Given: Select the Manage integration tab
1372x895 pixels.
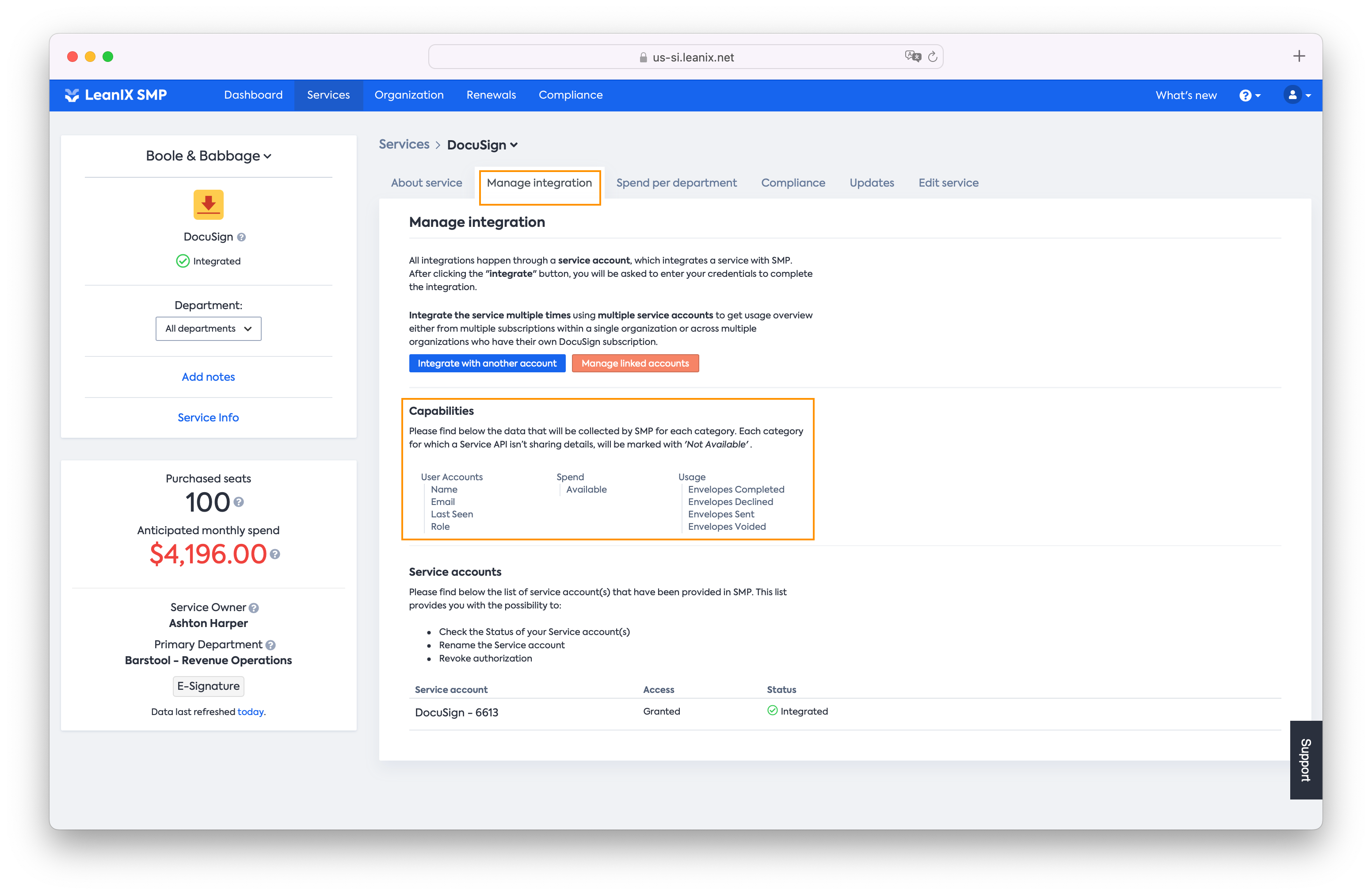Looking at the screenshot, I should click(539, 183).
